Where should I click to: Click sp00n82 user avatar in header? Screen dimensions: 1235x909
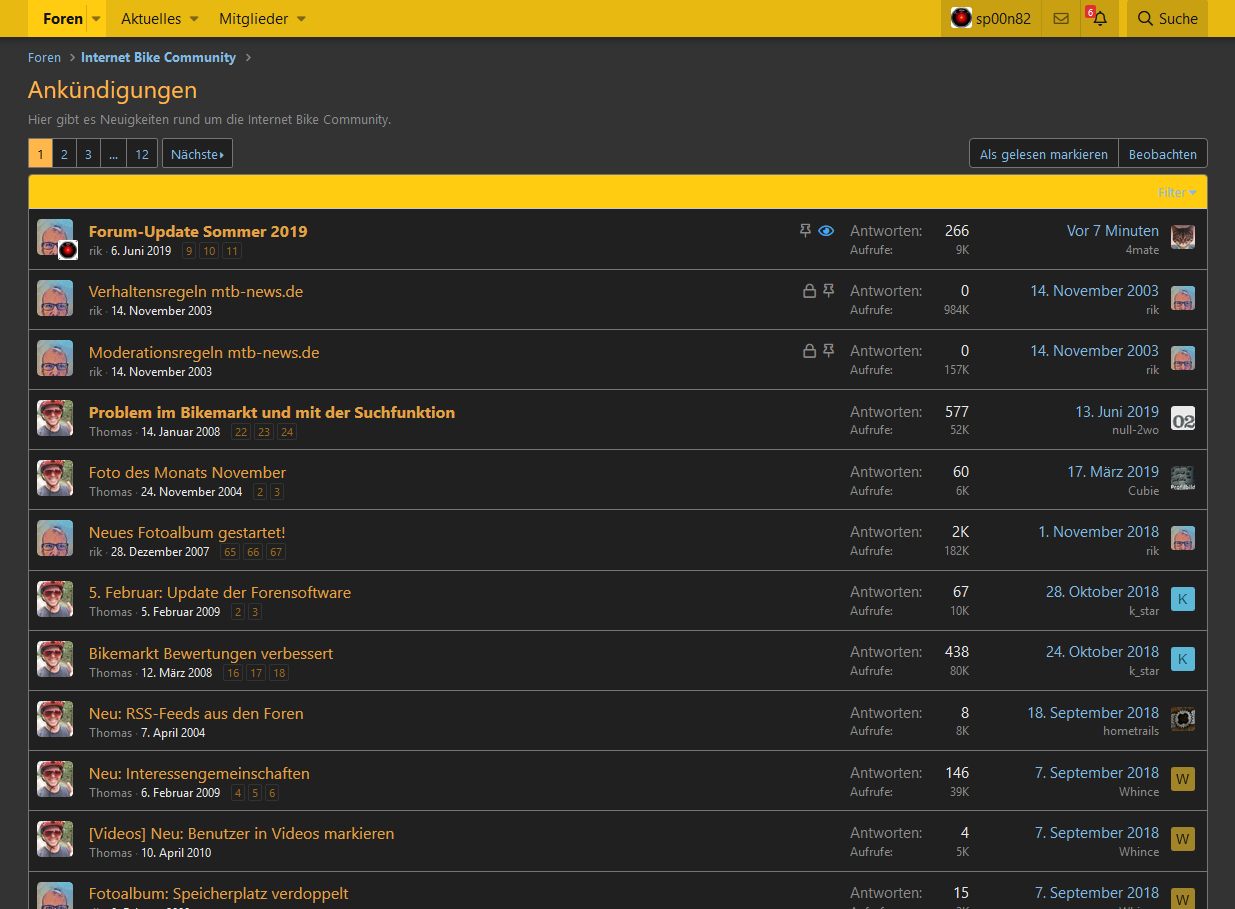(x=961, y=18)
